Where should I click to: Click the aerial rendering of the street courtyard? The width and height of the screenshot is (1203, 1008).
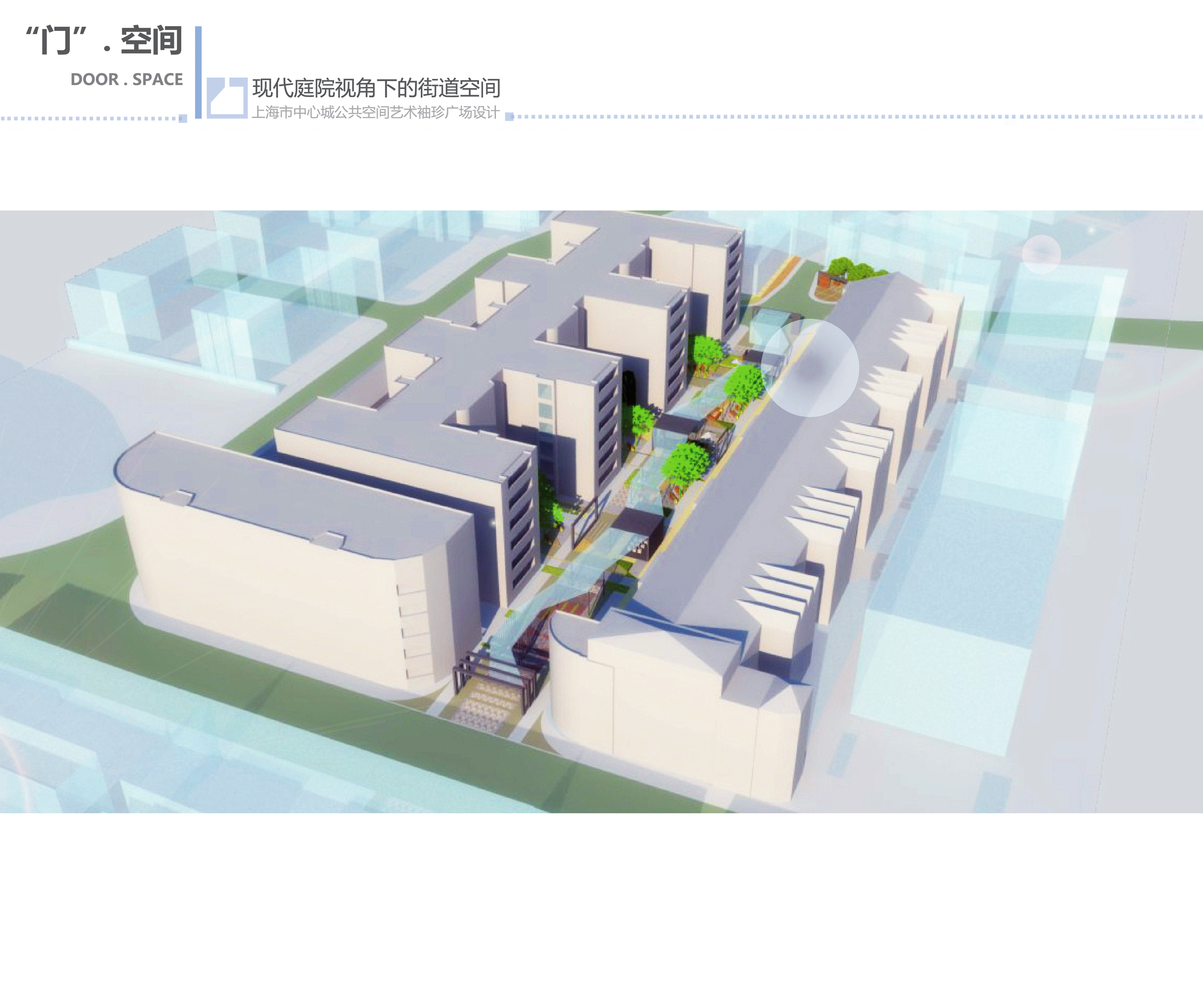[x=602, y=511]
